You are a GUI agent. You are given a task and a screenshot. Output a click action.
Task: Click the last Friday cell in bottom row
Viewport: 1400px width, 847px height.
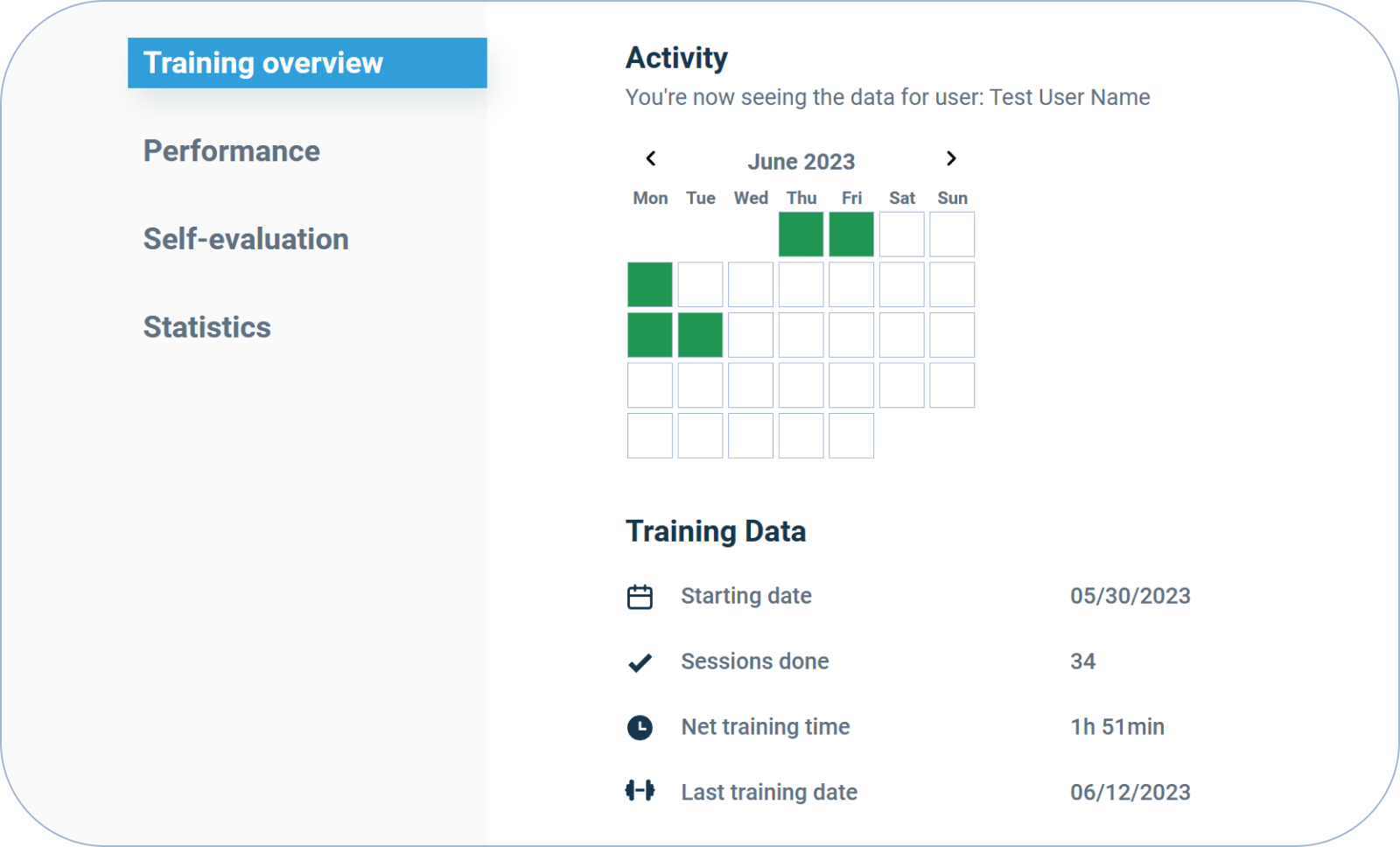[851, 436]
